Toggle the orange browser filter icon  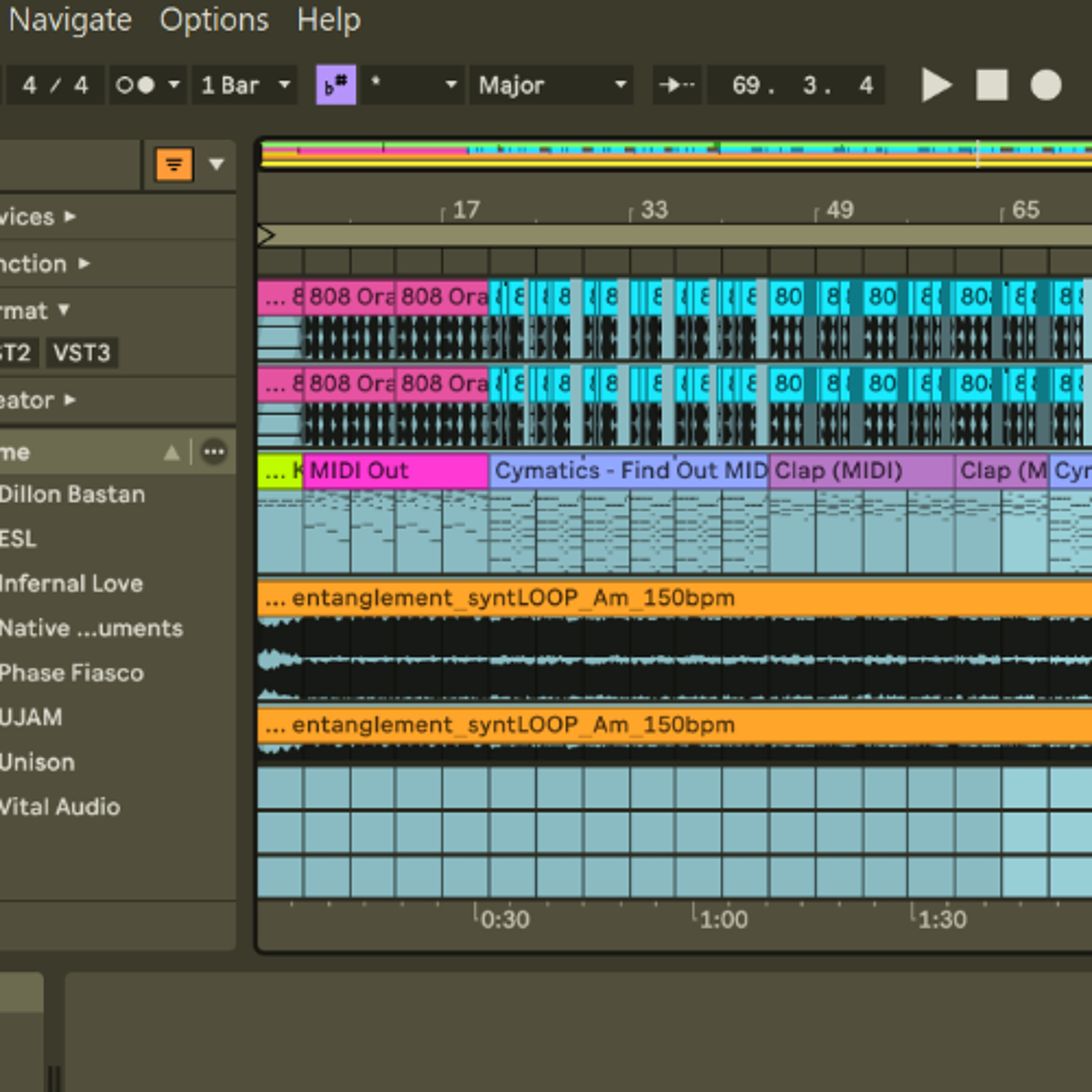[174, 165]
